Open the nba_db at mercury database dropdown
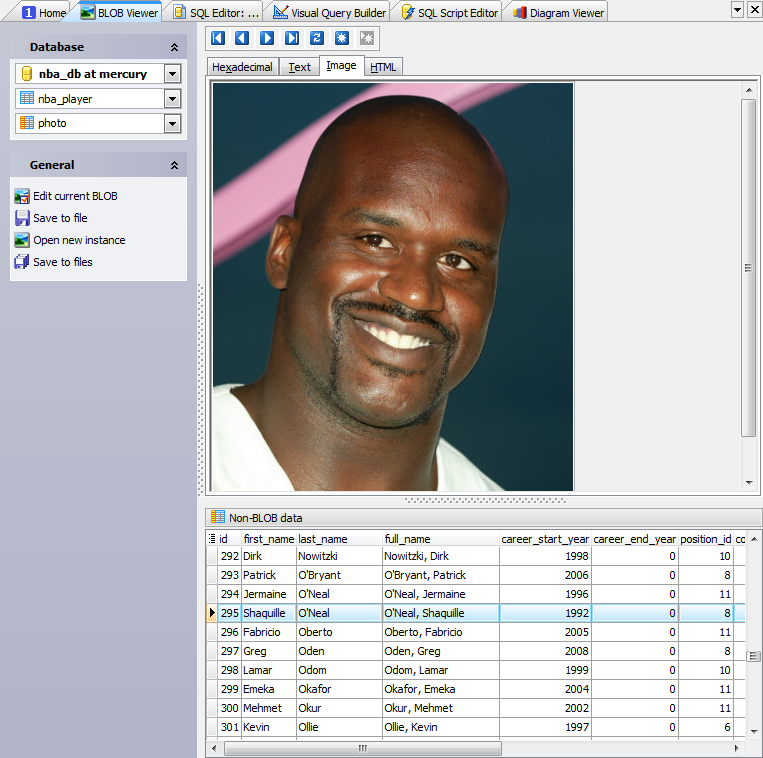 [172, 74]
